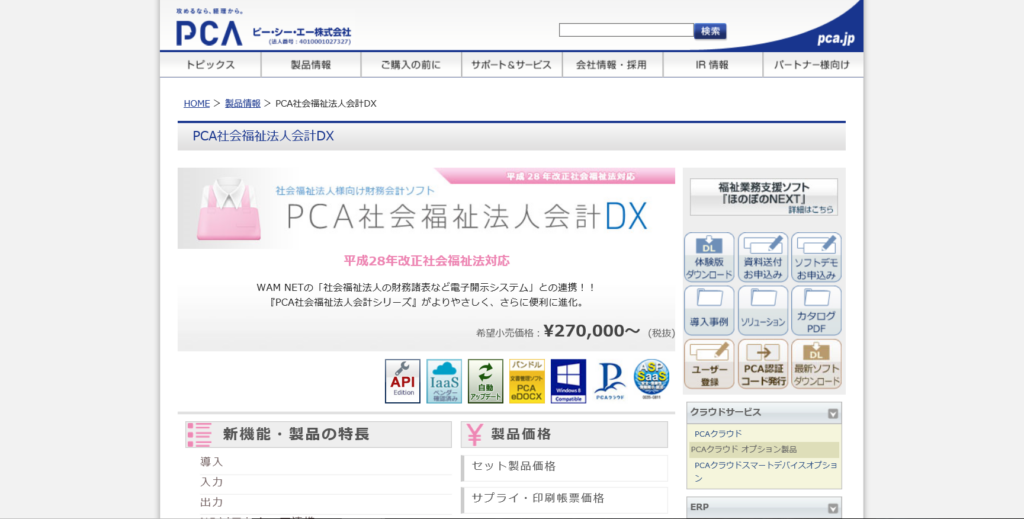Open the ソリューション folder icon

763,311
